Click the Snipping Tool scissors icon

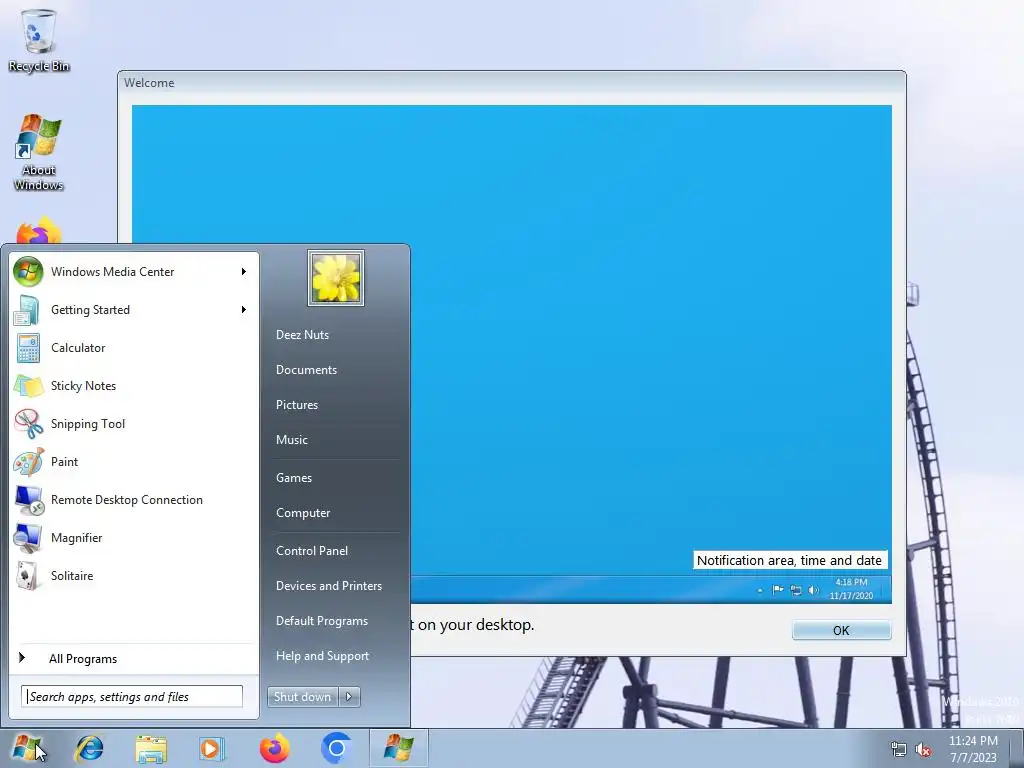[x=28, y=424]
